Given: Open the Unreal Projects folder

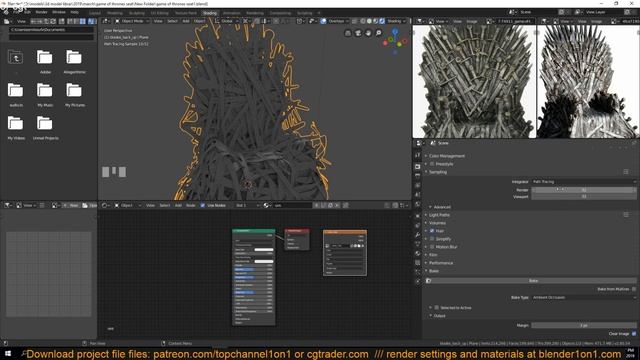Looking at the screenshot, I should coord(45,124).
